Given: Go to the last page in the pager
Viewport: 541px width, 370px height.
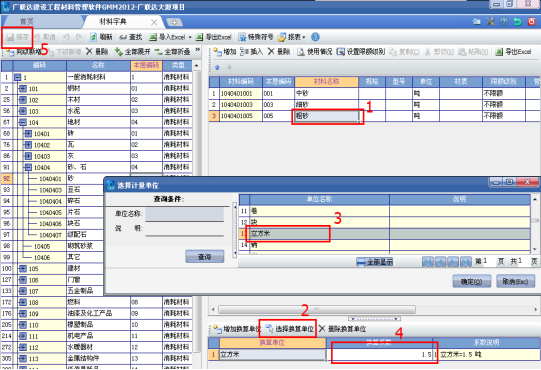Looking at the screenshot, I should [466, 262].
